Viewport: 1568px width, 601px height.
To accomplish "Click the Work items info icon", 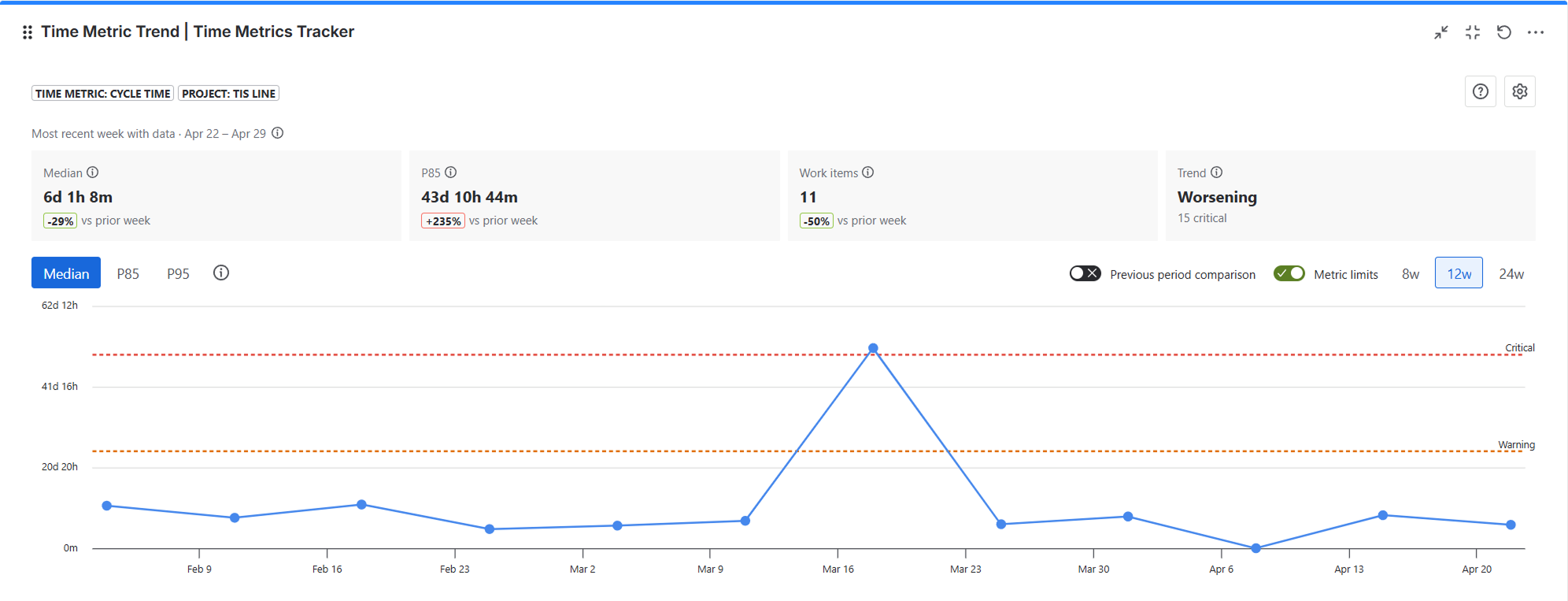I will 868,173.
